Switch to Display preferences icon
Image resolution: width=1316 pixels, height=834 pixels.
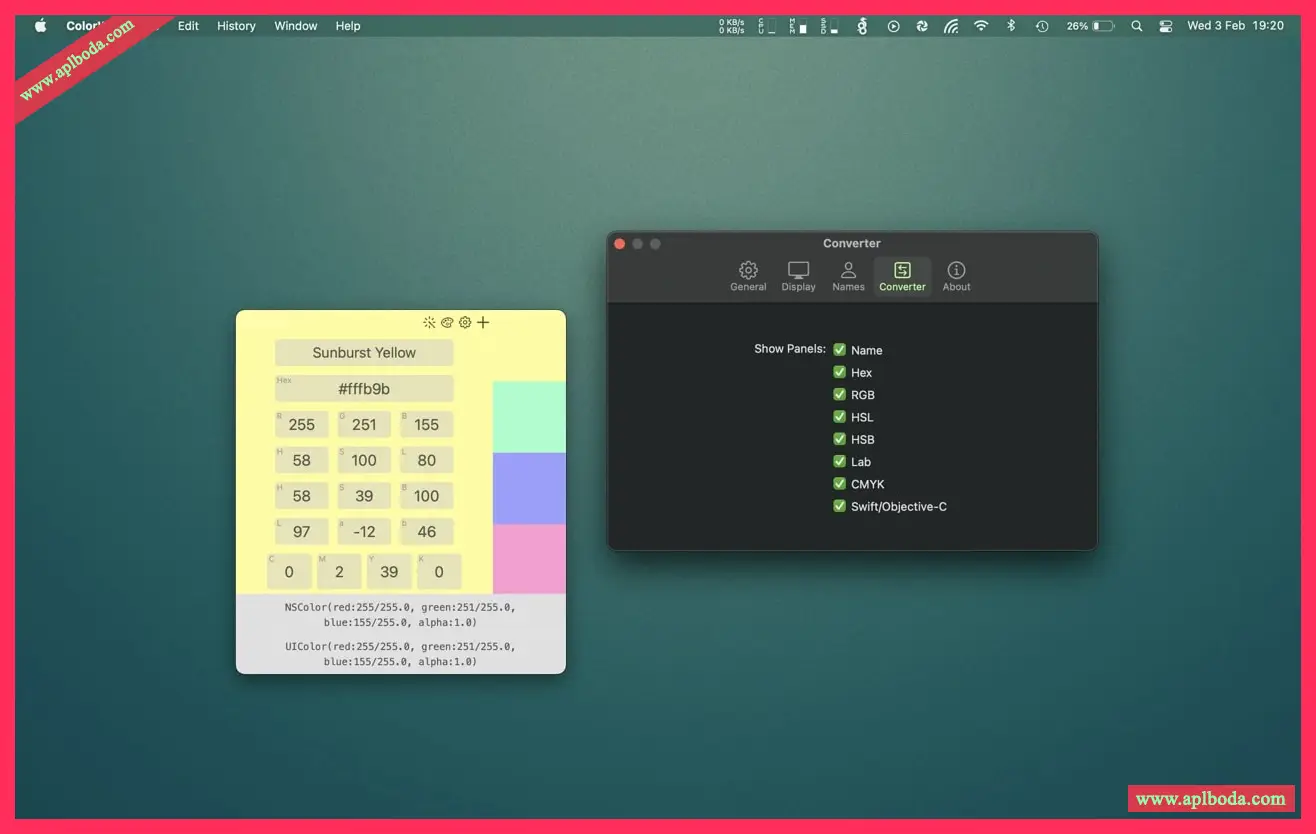pos(798,276)
